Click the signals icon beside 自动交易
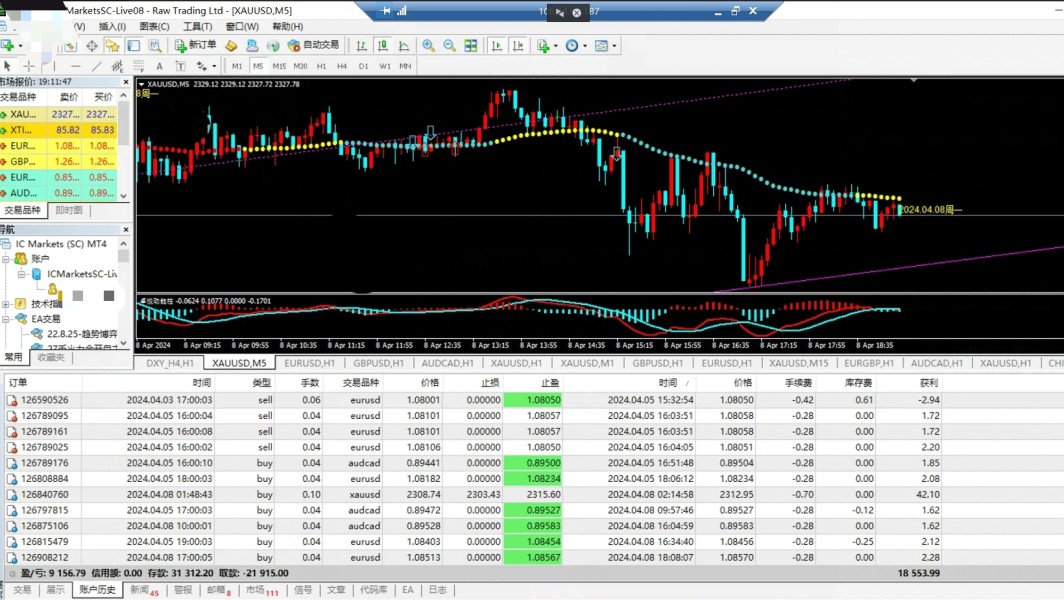 tap(273, 45)
